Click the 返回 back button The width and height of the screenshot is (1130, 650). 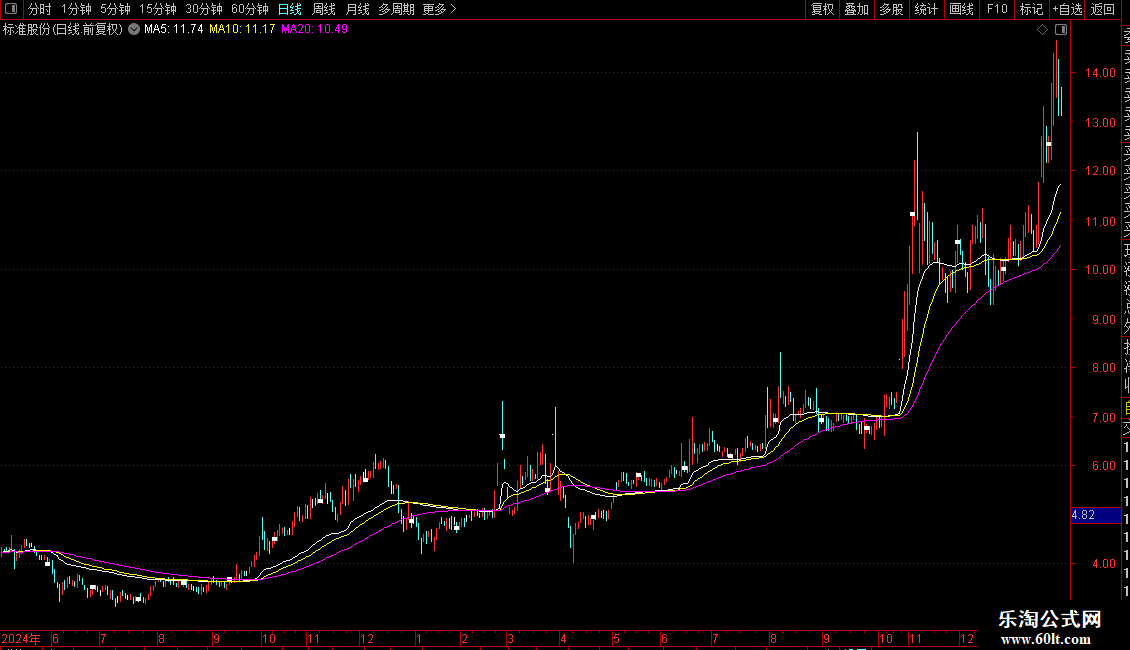click(x=1103, y=9)
